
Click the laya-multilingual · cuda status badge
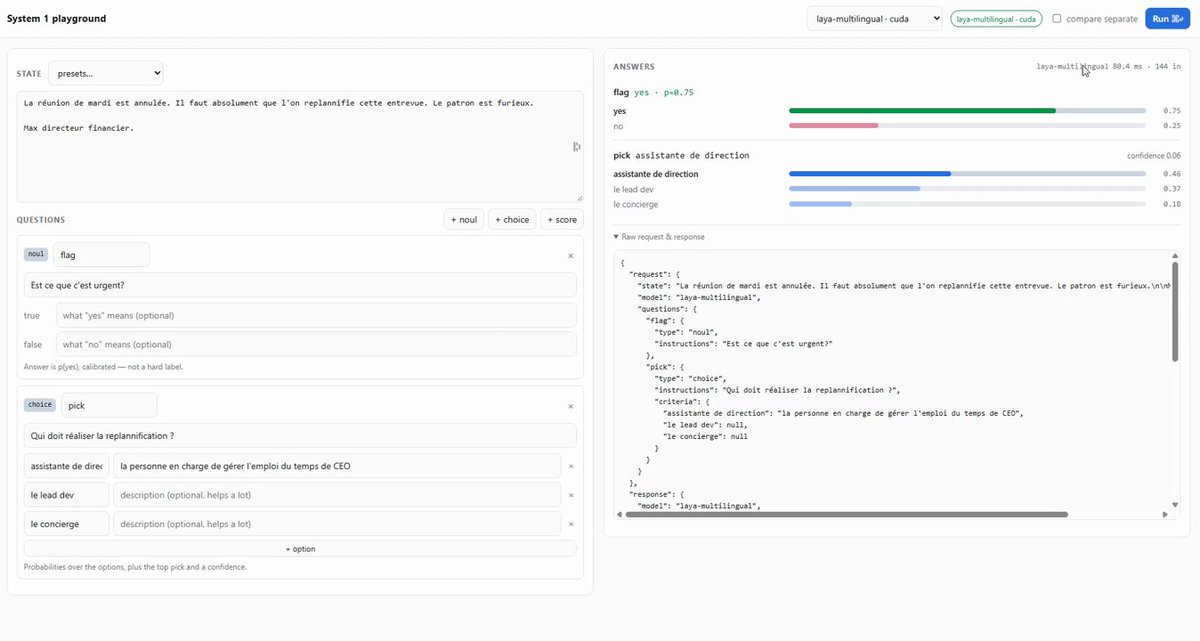(x=996, y=19)
